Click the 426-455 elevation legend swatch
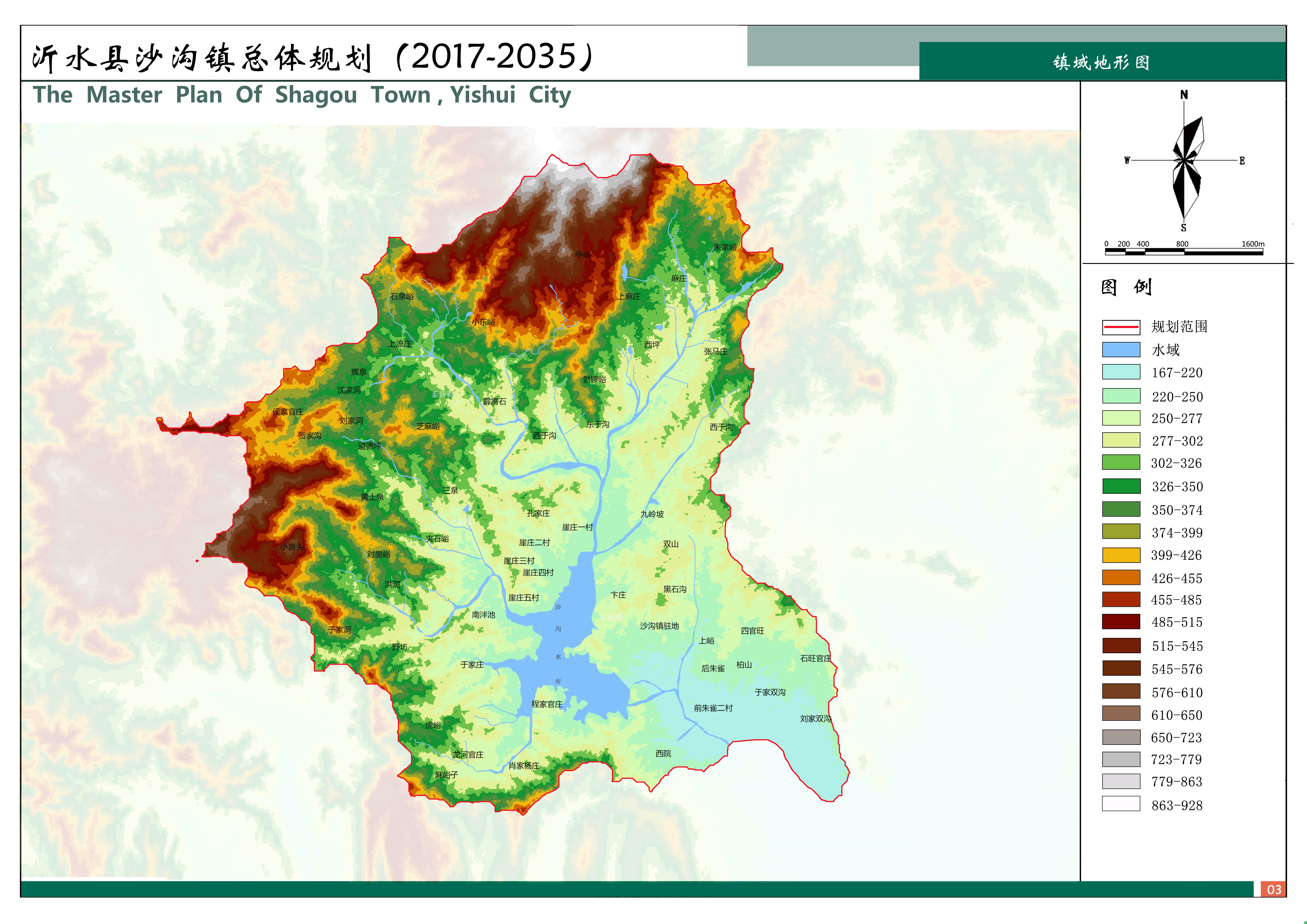The image size is (1307, 924). 1121,577
